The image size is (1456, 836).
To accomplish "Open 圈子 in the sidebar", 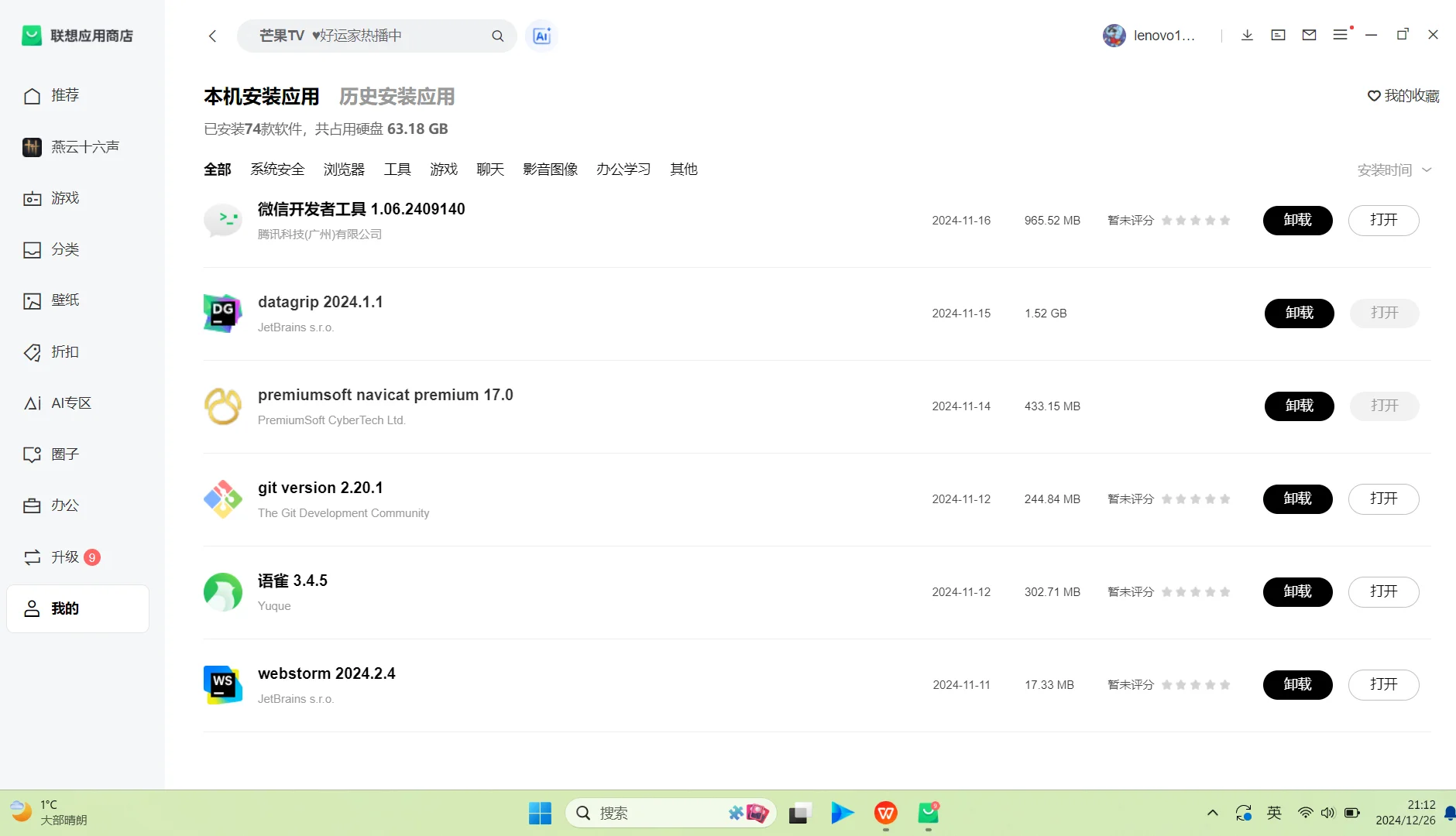I will click(77, 454).
